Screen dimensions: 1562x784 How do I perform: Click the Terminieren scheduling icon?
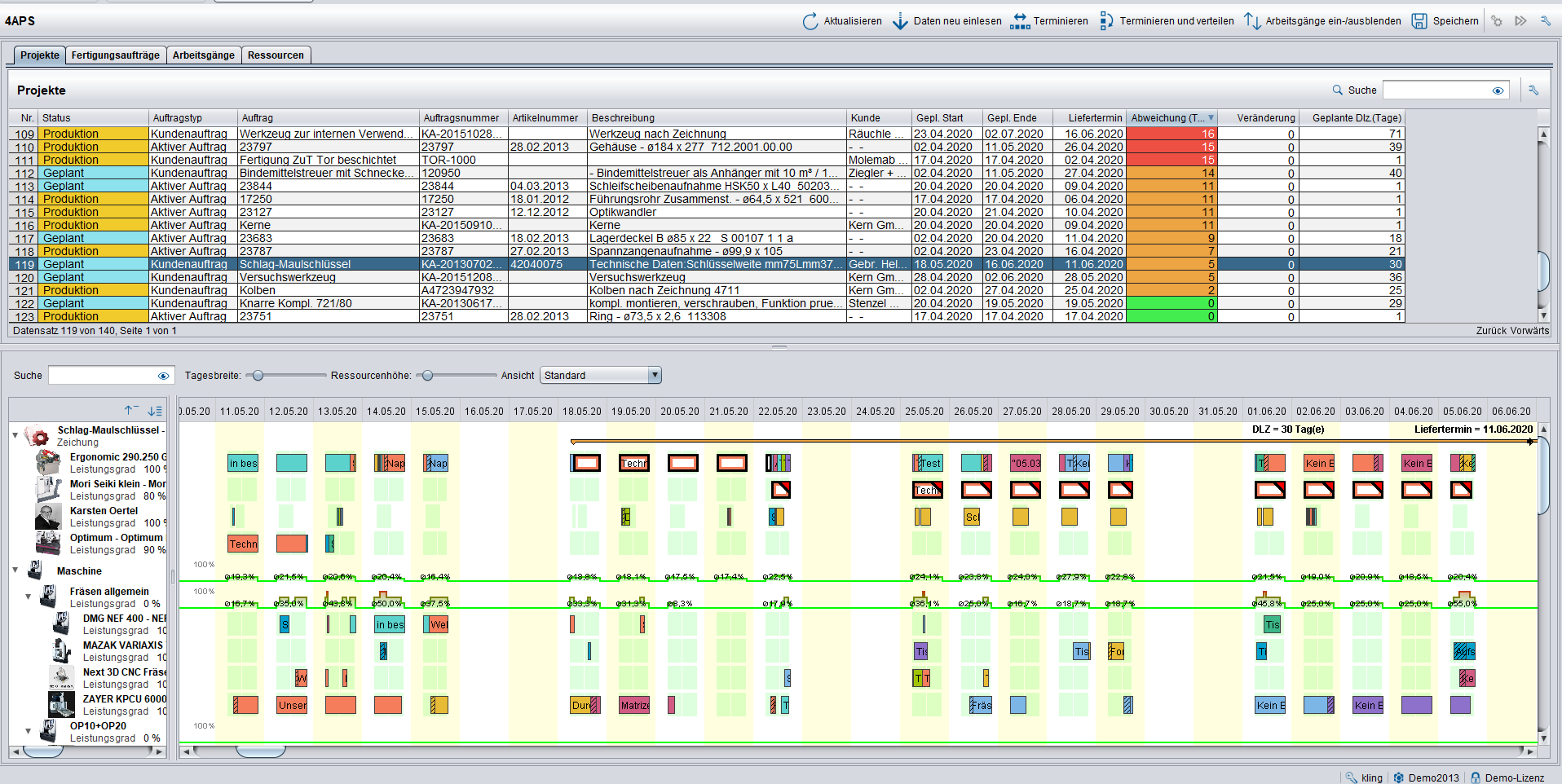1020,21
